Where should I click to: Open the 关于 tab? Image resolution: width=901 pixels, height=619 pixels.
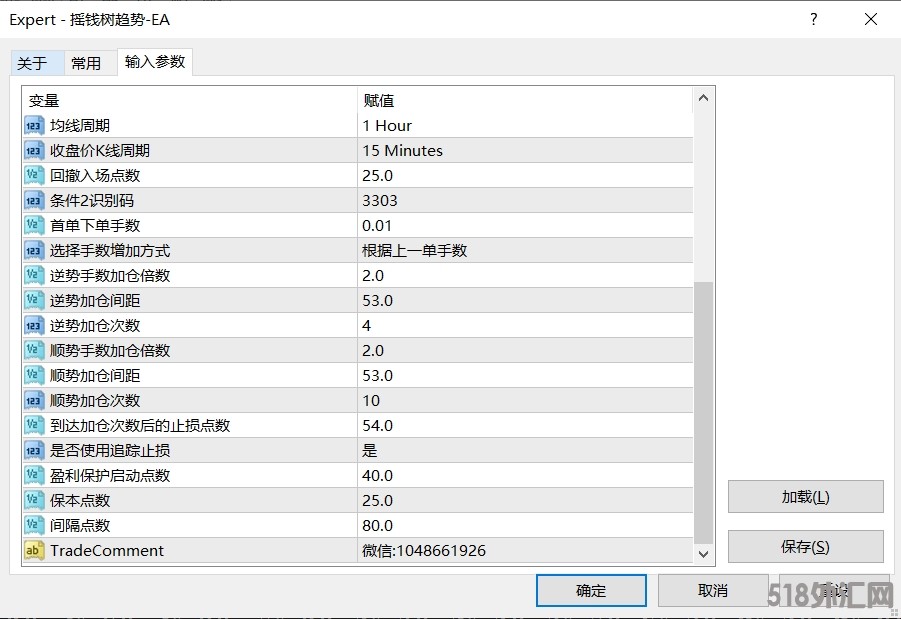37,63
